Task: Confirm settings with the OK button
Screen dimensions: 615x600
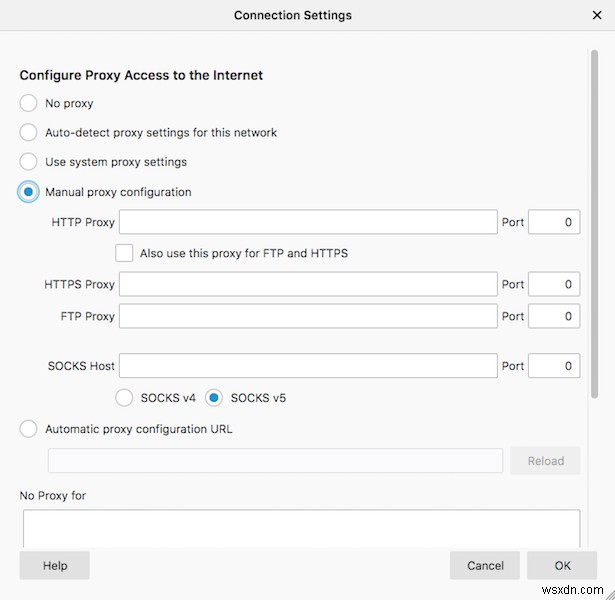Action: (x=562, y=566)
